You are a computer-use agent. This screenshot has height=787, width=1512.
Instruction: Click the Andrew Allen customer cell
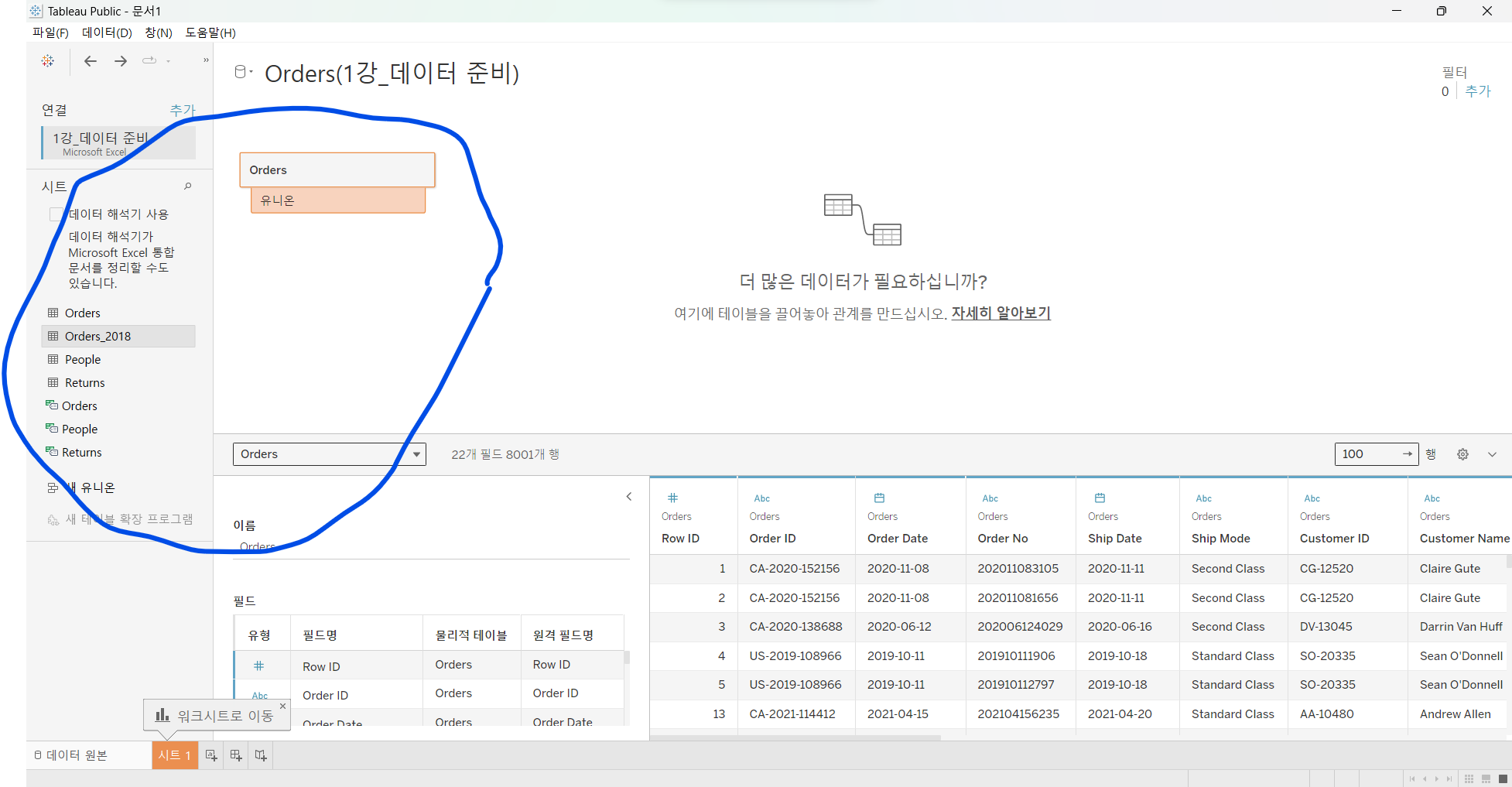tap(1456, 714)
